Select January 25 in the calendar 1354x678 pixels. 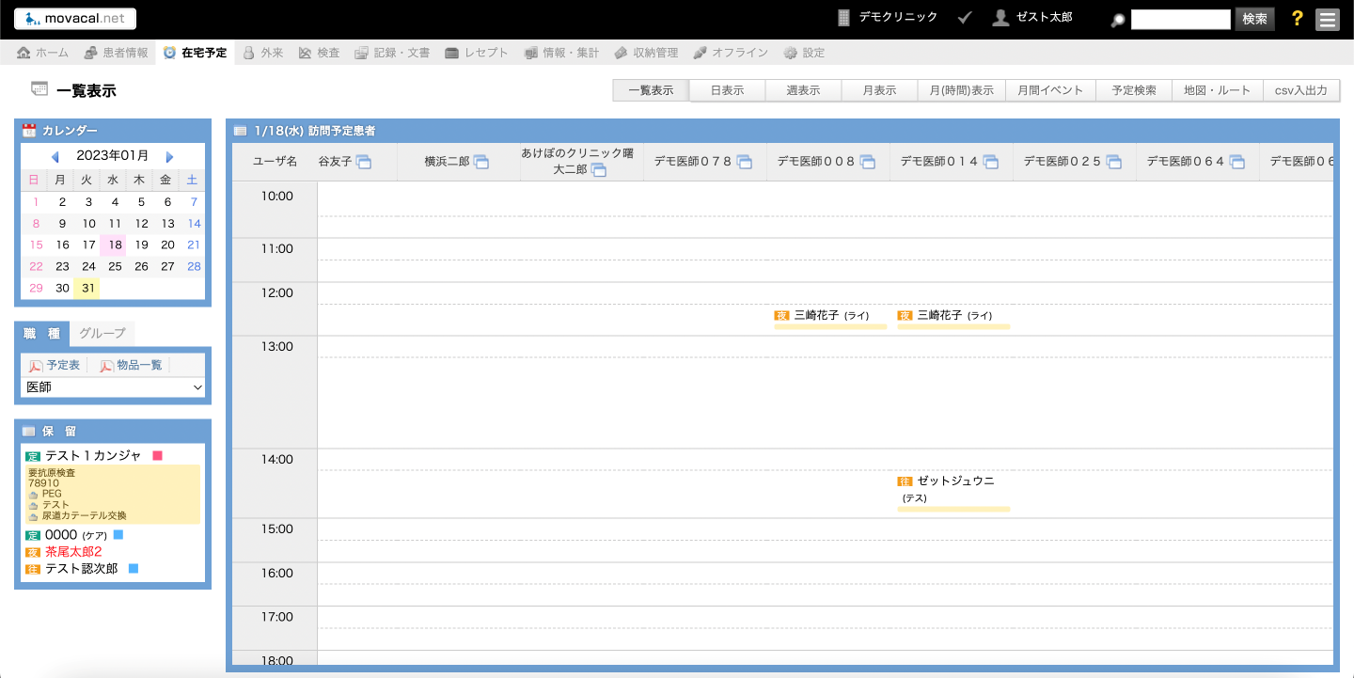115,266
